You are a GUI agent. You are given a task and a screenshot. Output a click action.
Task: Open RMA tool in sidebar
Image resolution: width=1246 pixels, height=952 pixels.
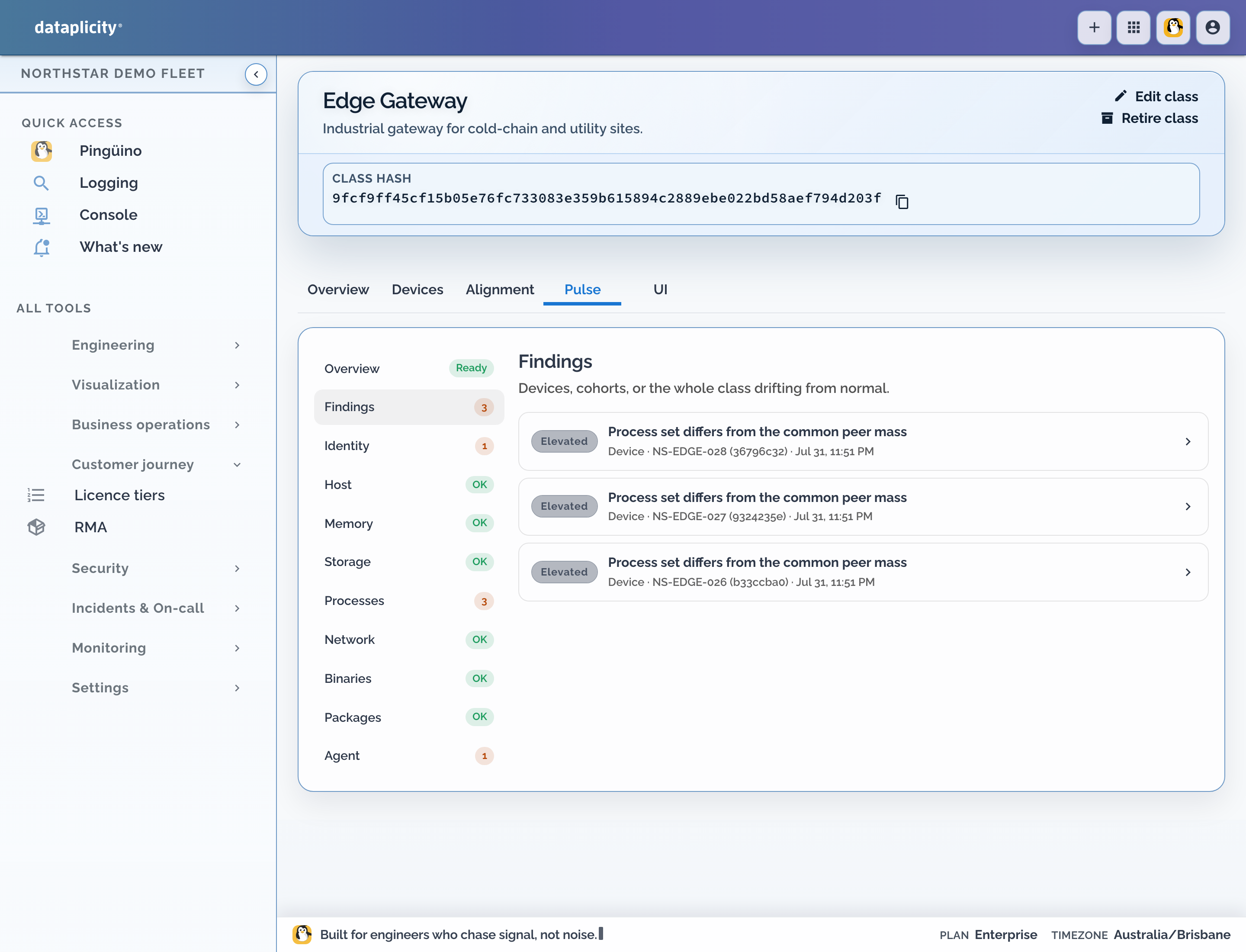91,527
